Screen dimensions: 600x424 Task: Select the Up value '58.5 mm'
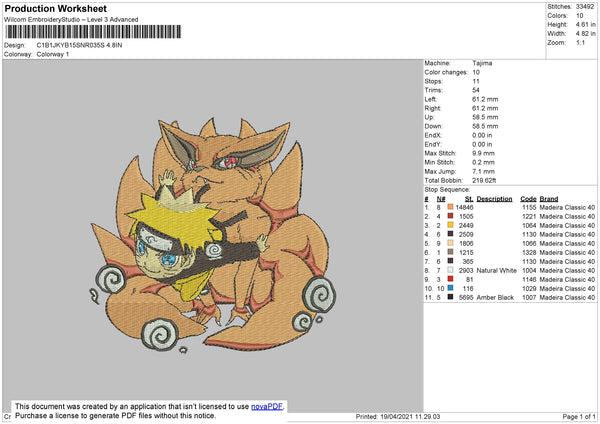pos(485,117)
